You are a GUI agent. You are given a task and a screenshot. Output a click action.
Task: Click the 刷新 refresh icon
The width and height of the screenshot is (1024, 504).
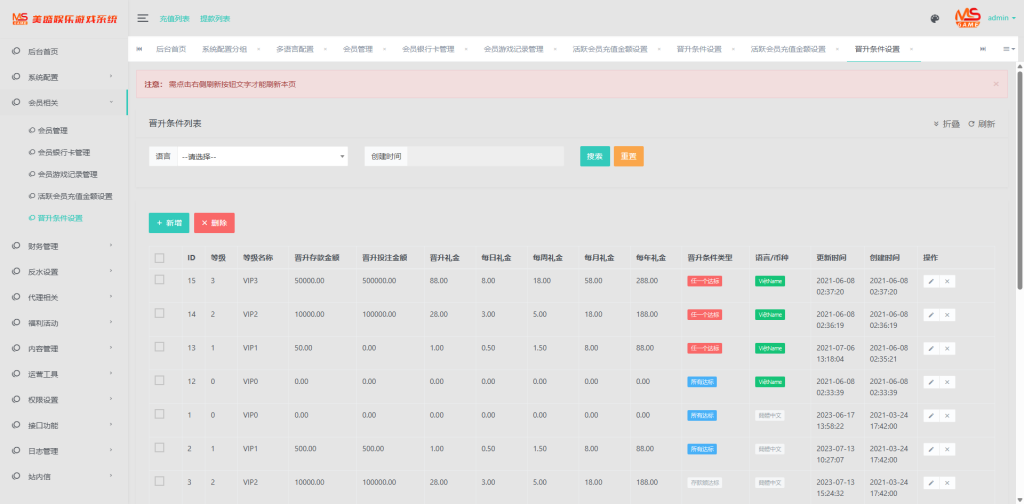(981, 124)
